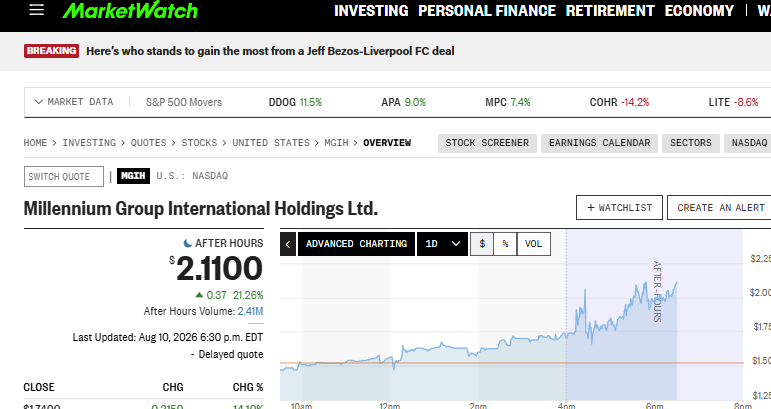Image resolution: width=771 pixels, height=409 pixels.
Task: Select the Last Updated timestamp text
Action: click(x=168, y=337)
